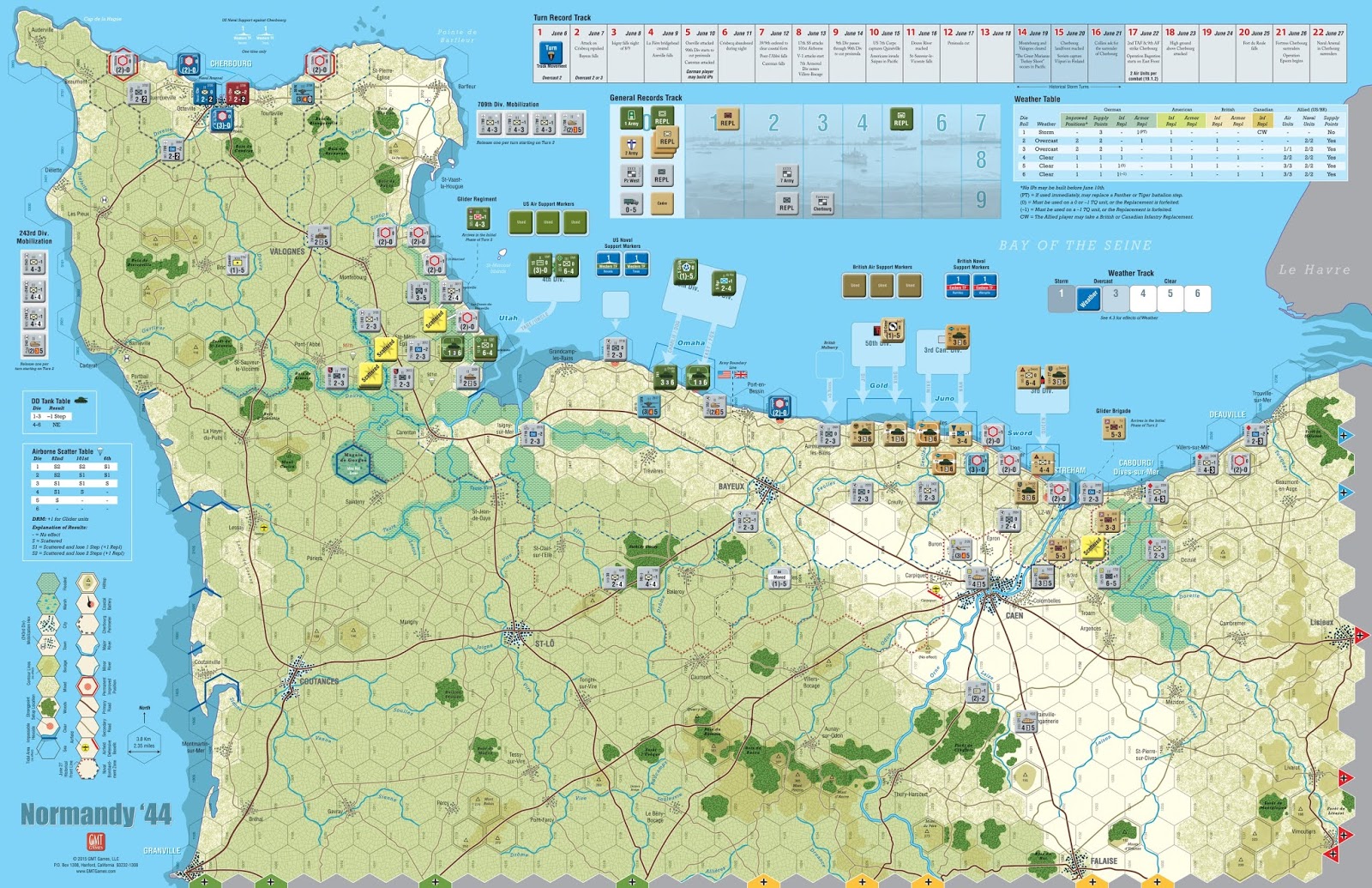Image resolution: width=1372 pixels, height=888 pixels.
Task: Click the tan (1)-5 counter in the 50th Div. box
Action: (893, 329)
